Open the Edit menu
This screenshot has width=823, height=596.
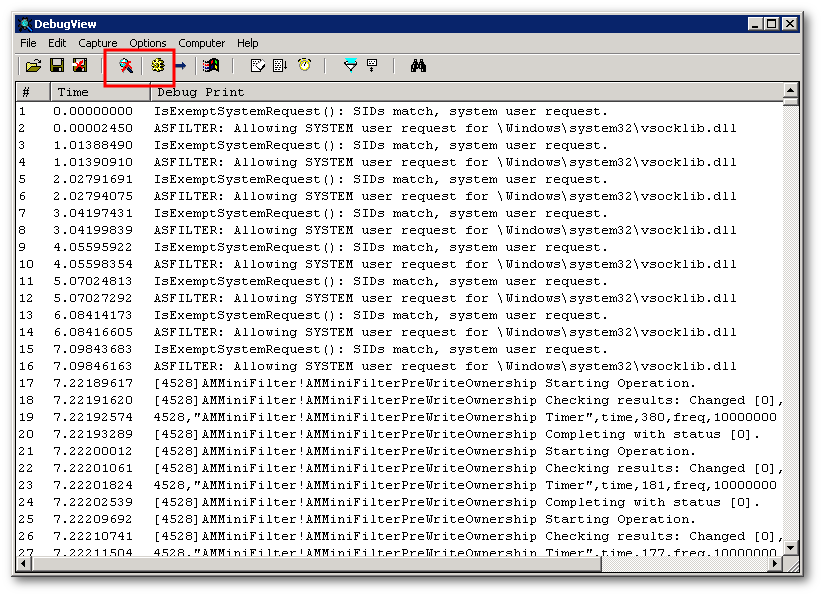[x=57, y=43]
